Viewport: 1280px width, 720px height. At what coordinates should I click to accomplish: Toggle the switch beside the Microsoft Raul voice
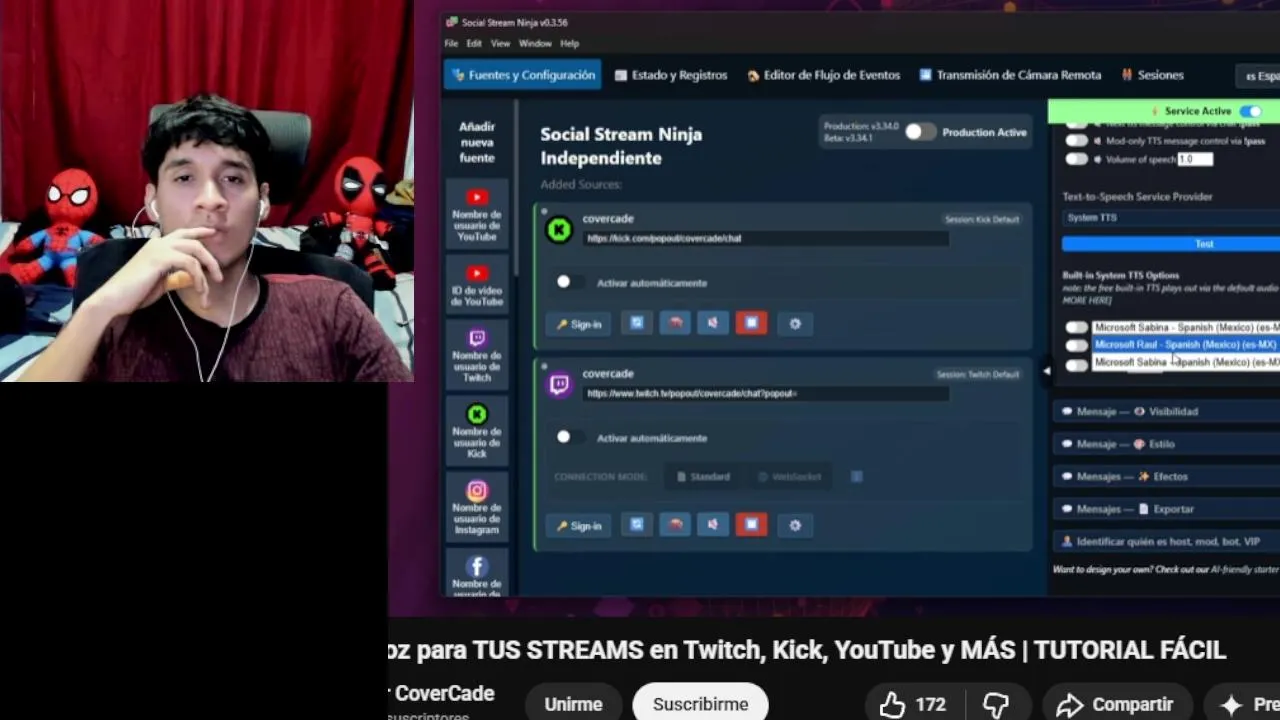click(x=1076, y=345)
